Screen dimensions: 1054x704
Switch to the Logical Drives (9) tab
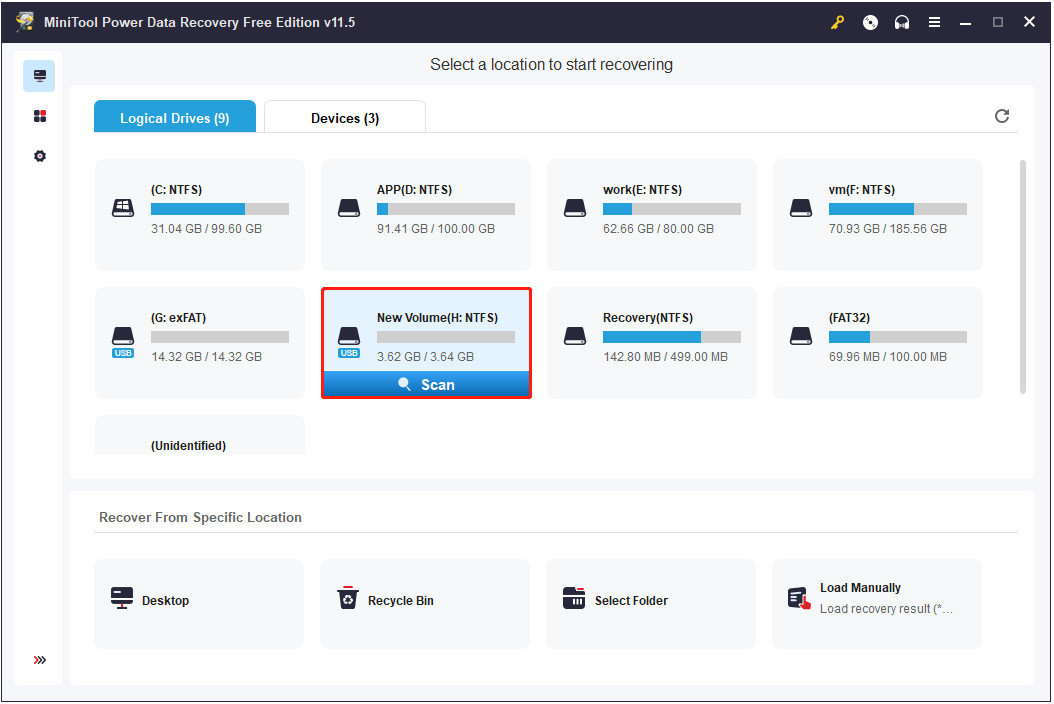point(175,116)
